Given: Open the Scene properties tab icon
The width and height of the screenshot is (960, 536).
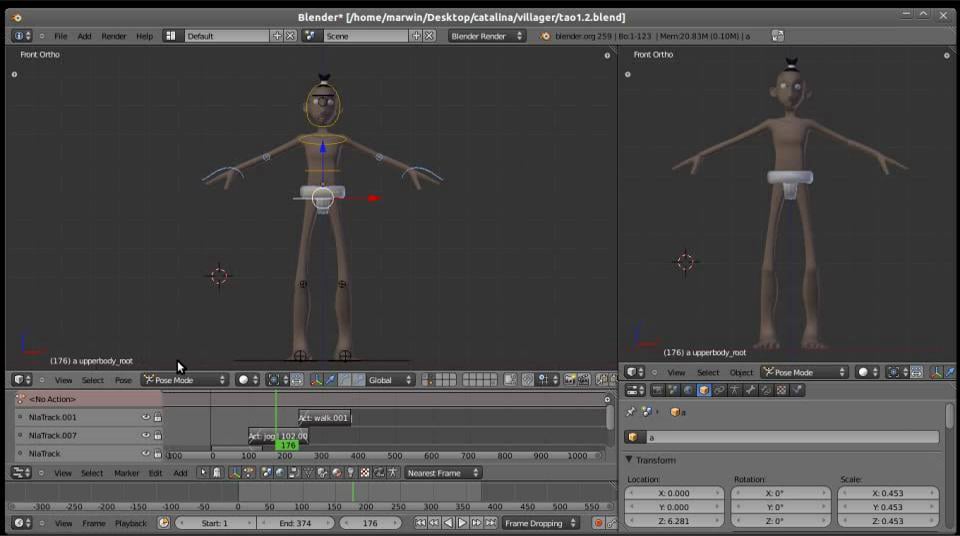Looking at the screenshot, I should [x=673, y=390].
